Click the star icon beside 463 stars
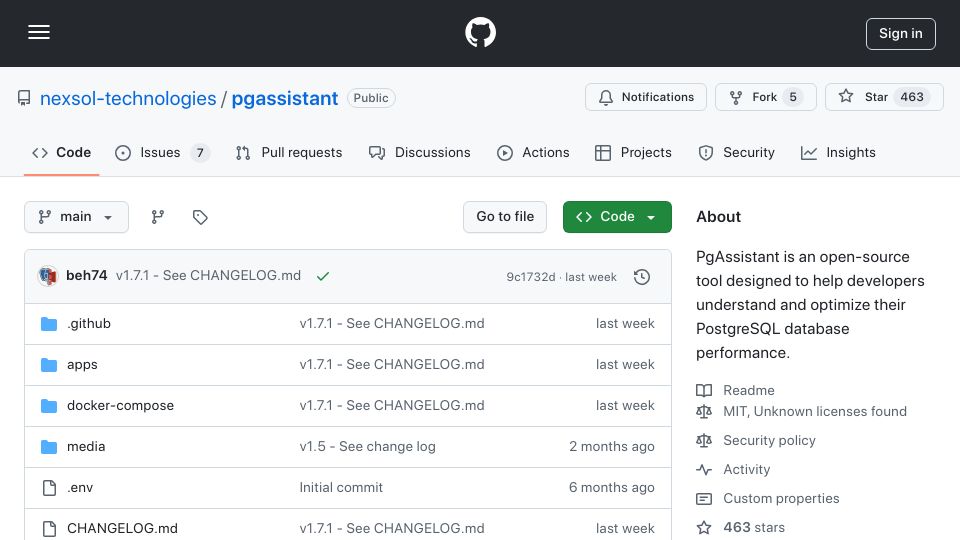Screen dimensions: 960x540 704,527
